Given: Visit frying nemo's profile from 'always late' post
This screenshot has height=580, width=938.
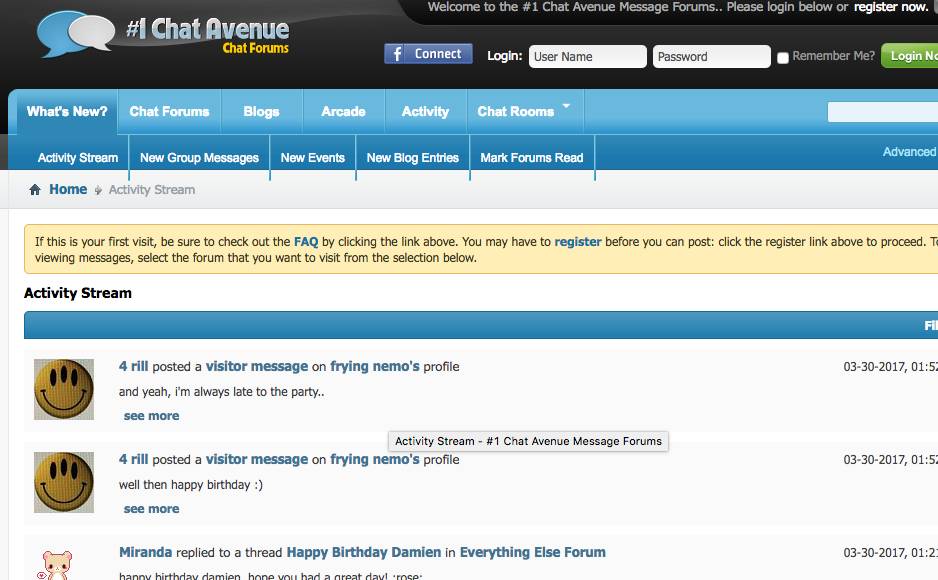Looking at the screenshot, I should coord(375,367).
